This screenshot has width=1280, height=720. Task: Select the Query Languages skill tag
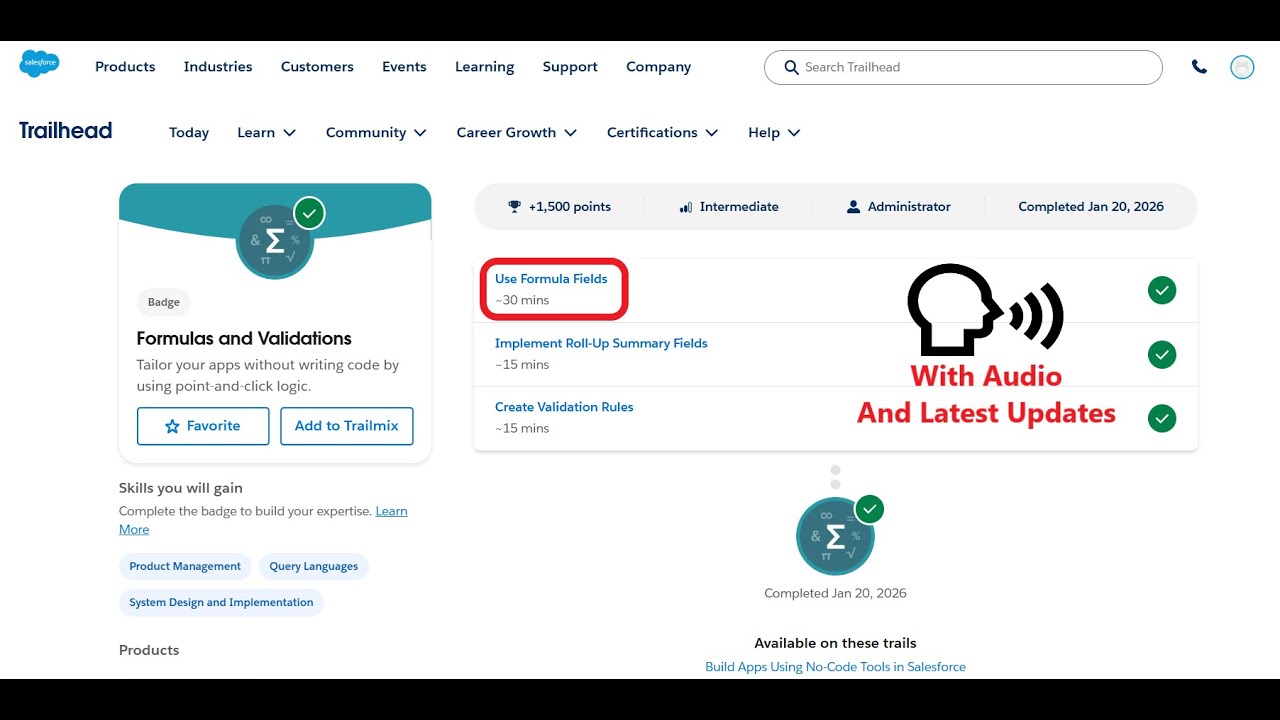pos(314,567)
